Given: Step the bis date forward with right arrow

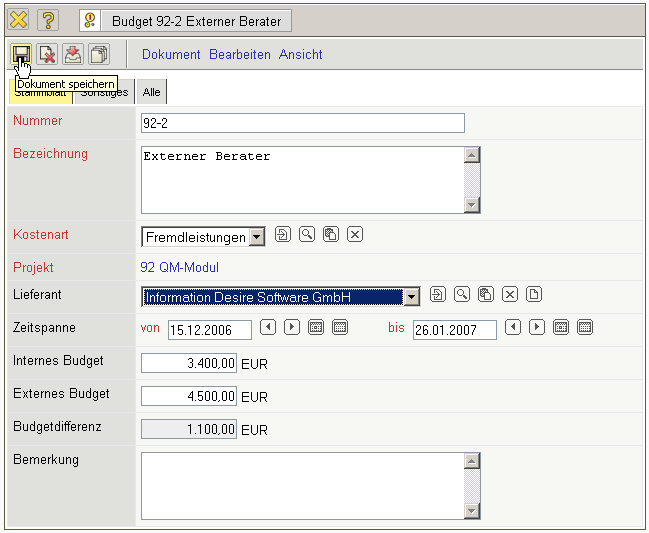Looking at the screenshot, I should 537,327.
